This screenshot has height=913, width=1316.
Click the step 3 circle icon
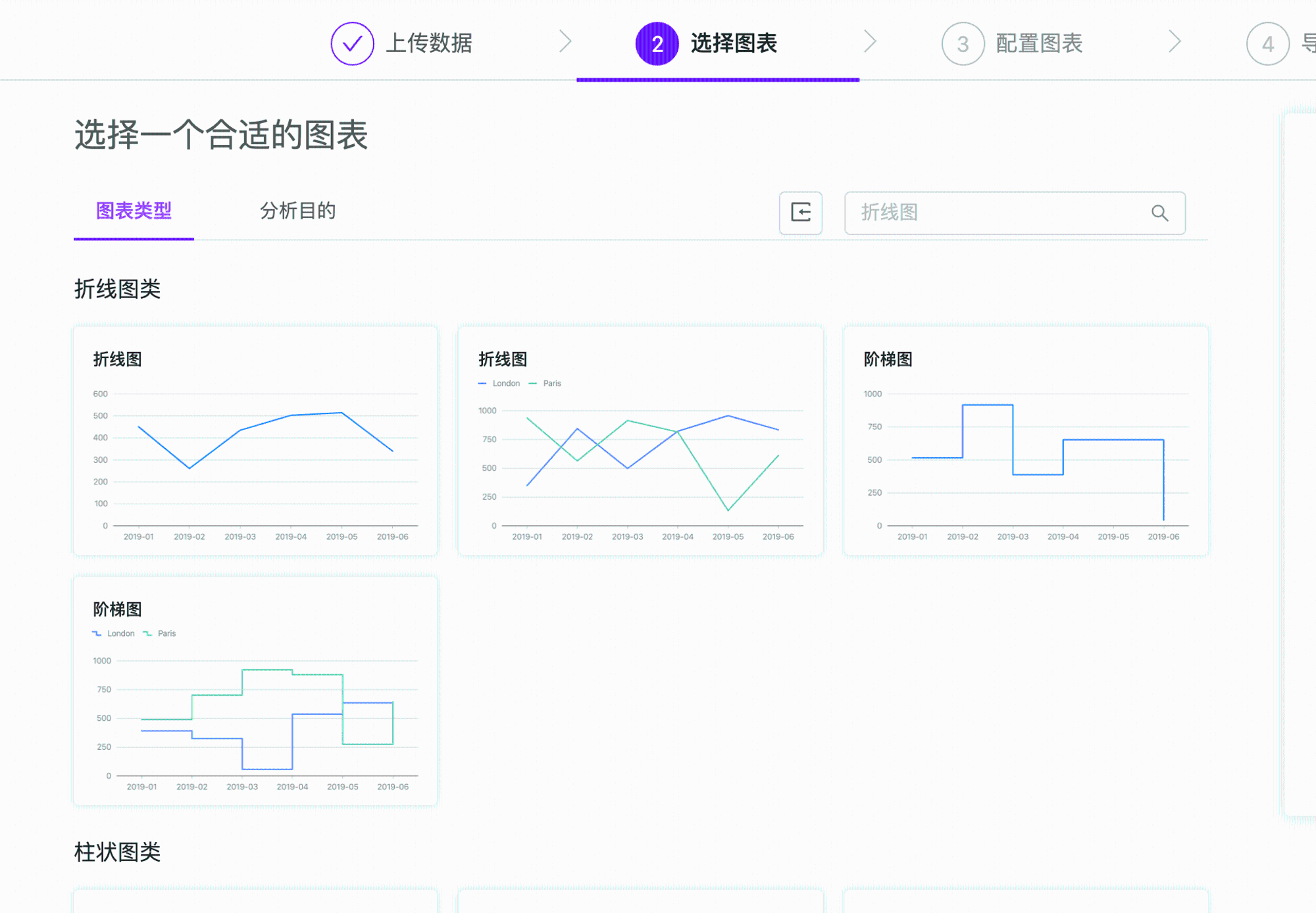963,43
